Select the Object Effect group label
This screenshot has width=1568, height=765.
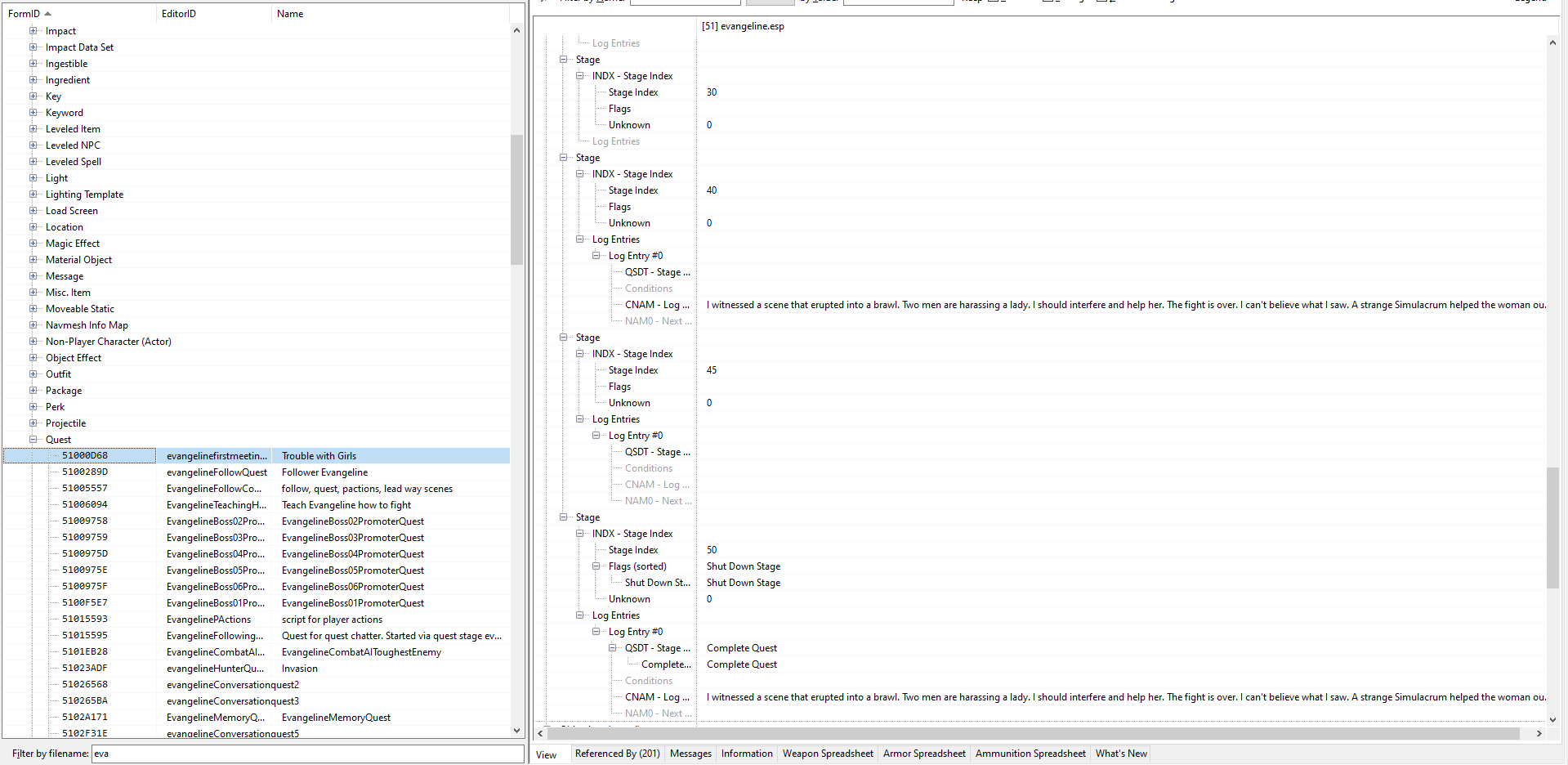tap(74, 358)
